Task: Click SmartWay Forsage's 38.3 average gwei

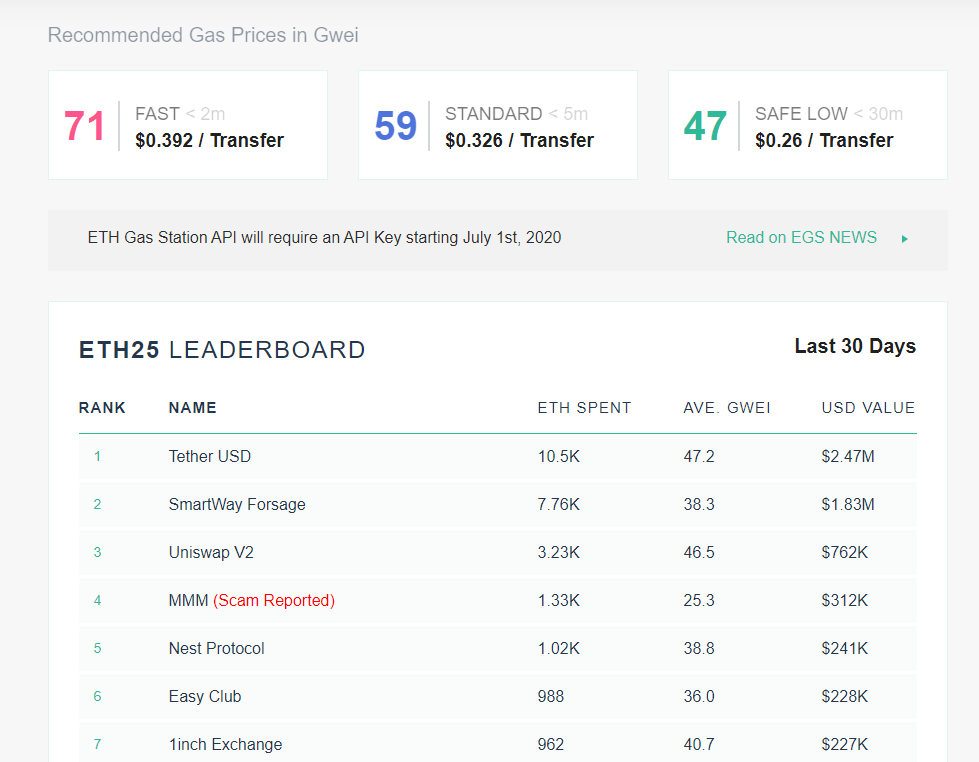Action: [699, 505]
